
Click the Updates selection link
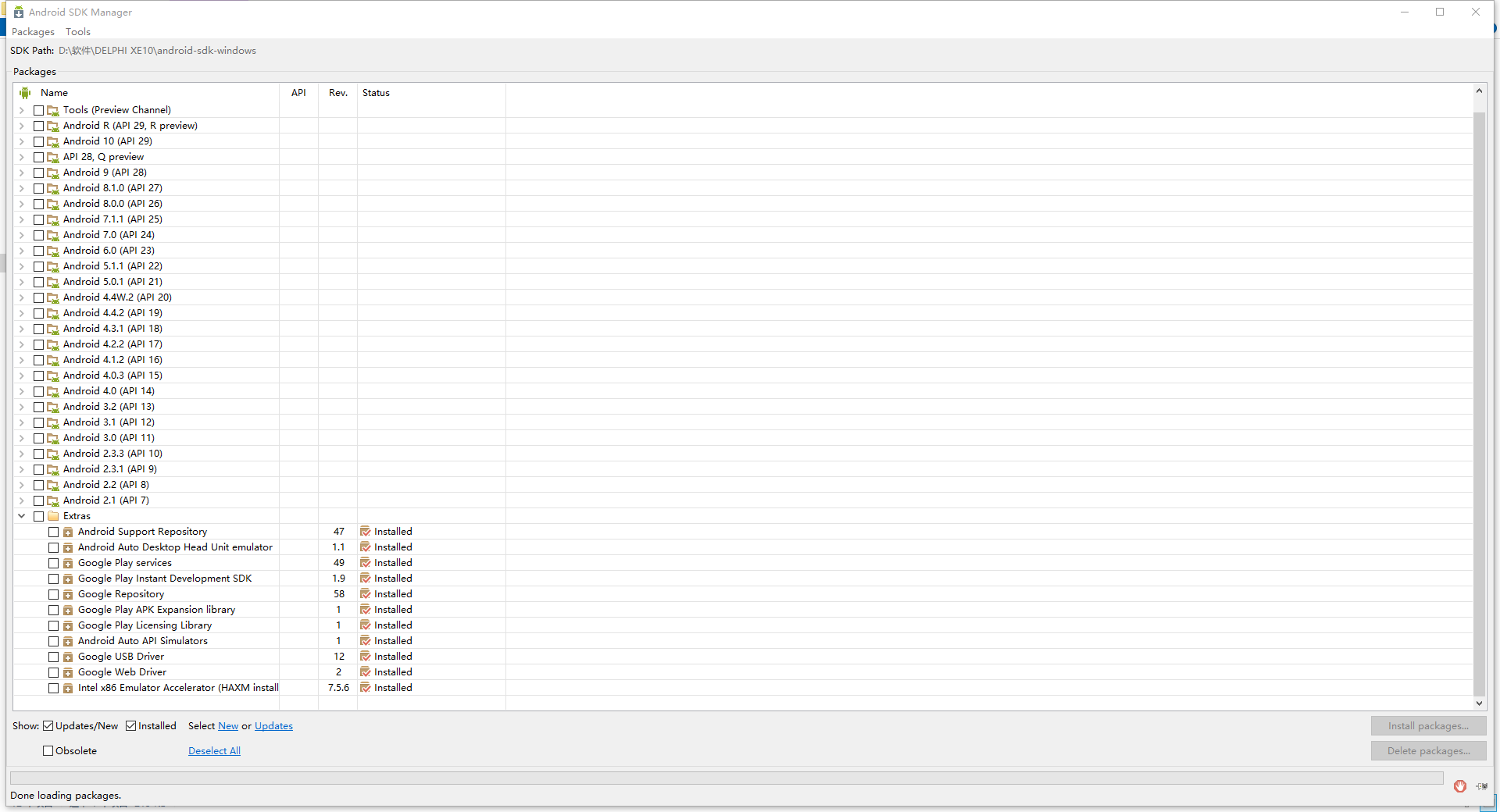click(x=273, y=726)
